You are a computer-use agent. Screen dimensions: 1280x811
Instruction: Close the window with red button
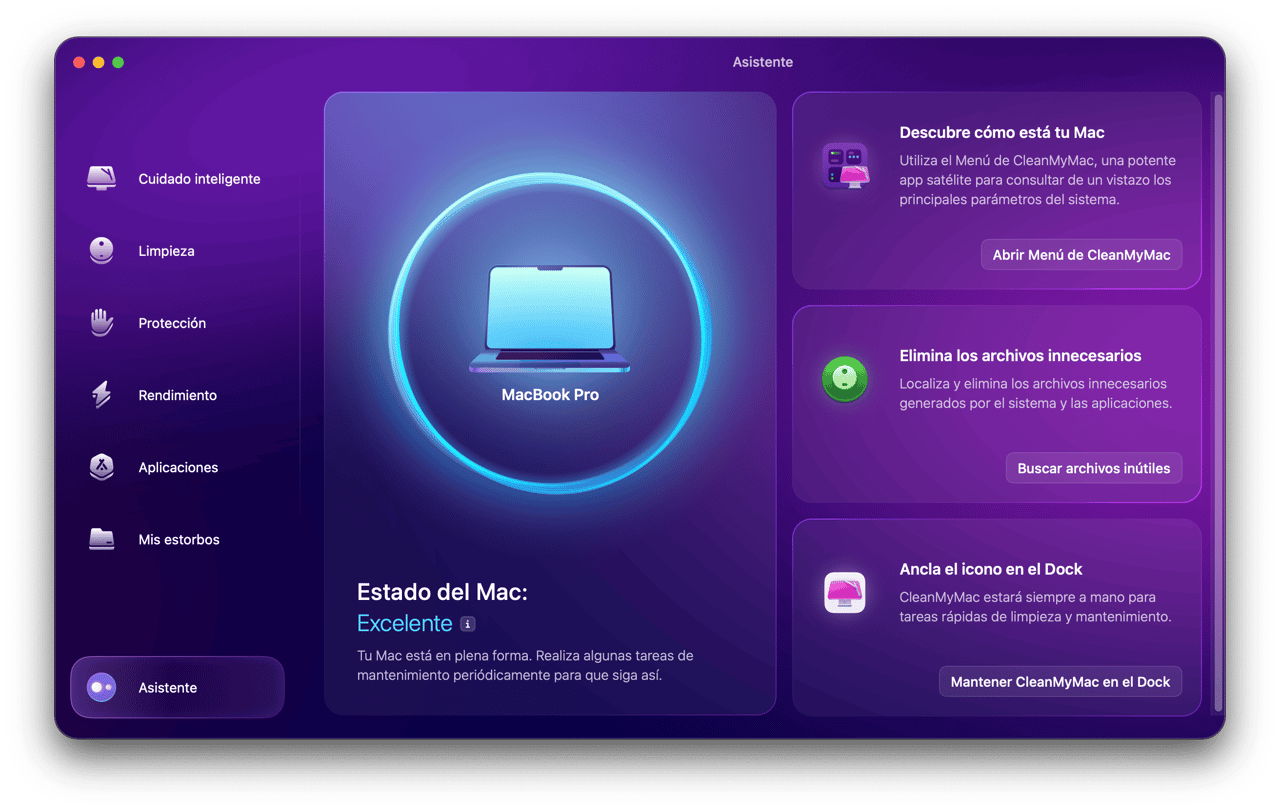point(79,62)
